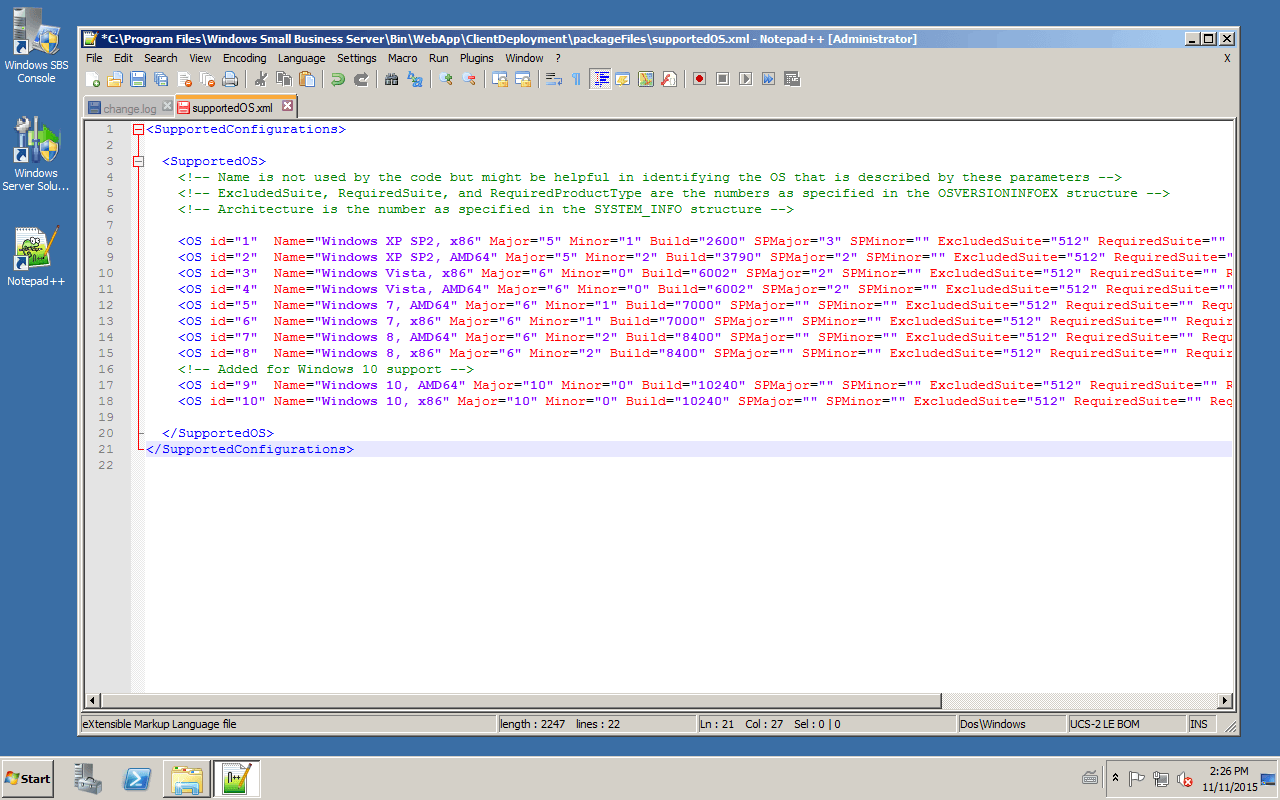1280x800 pixels.
Task: Save current recorded macro icon
Action: (x=792, y=79)
